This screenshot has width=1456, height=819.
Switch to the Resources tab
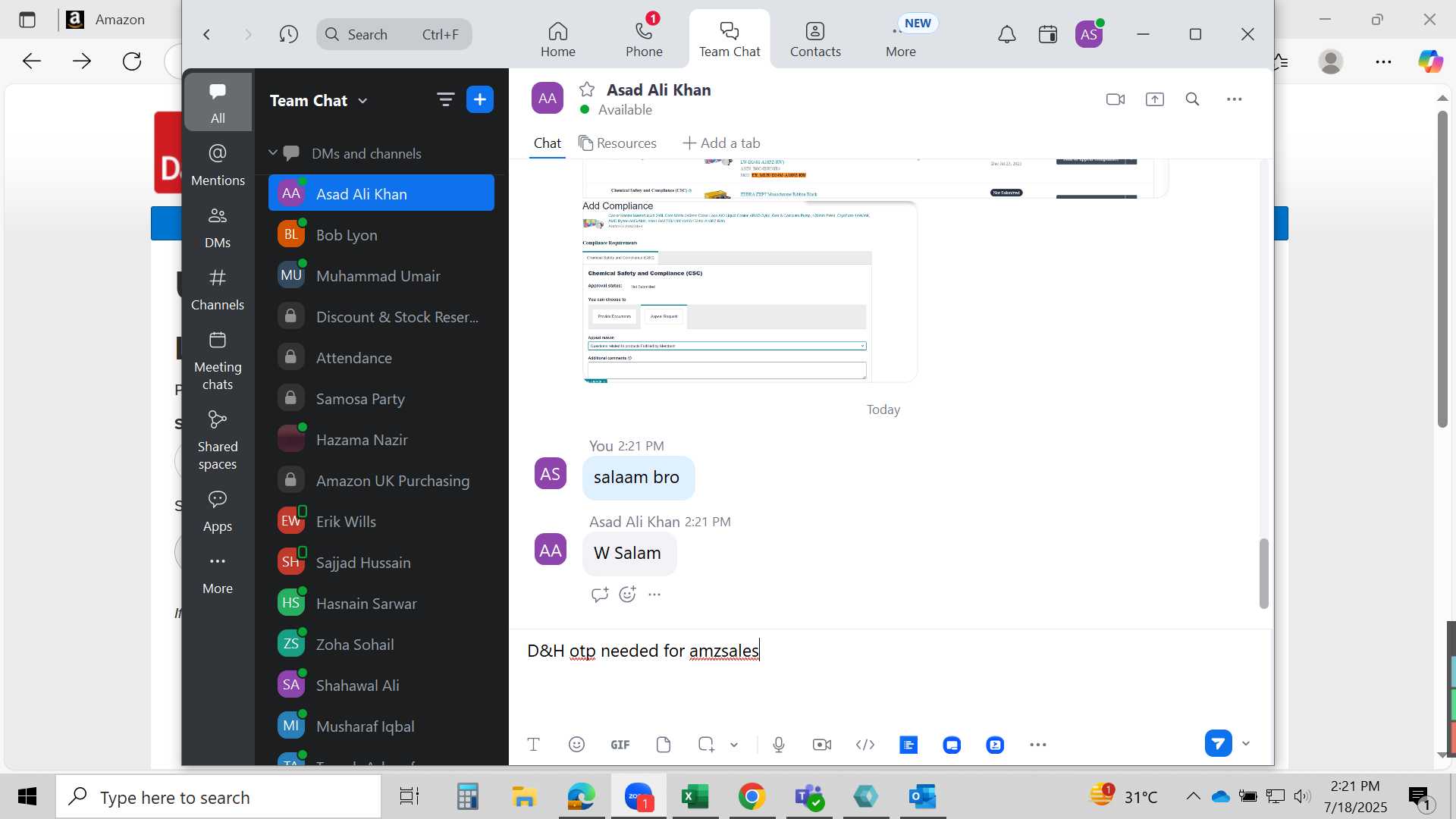pyautogui.click(x=617, y=143)
